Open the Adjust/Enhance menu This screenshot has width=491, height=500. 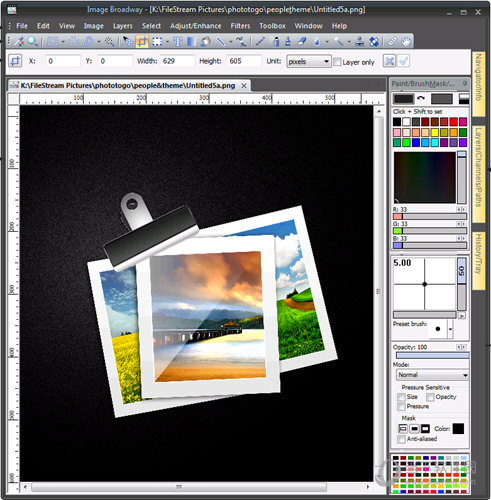(196, 26)
